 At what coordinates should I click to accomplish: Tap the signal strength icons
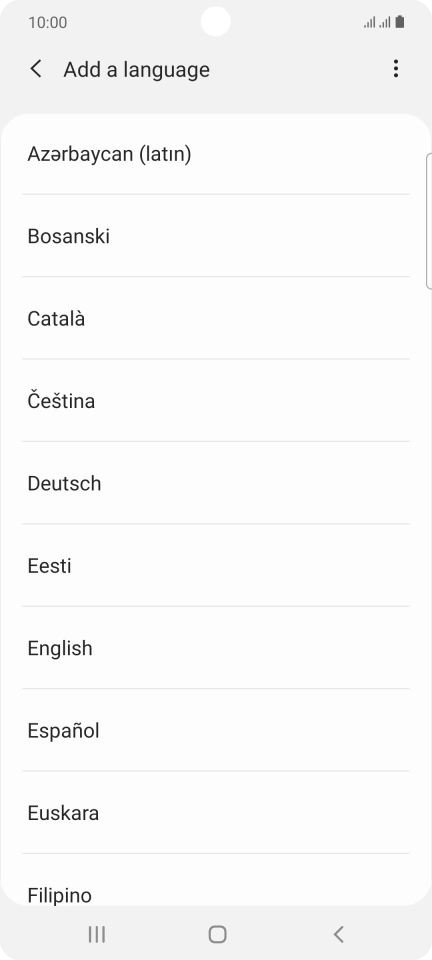pos(377,23)
